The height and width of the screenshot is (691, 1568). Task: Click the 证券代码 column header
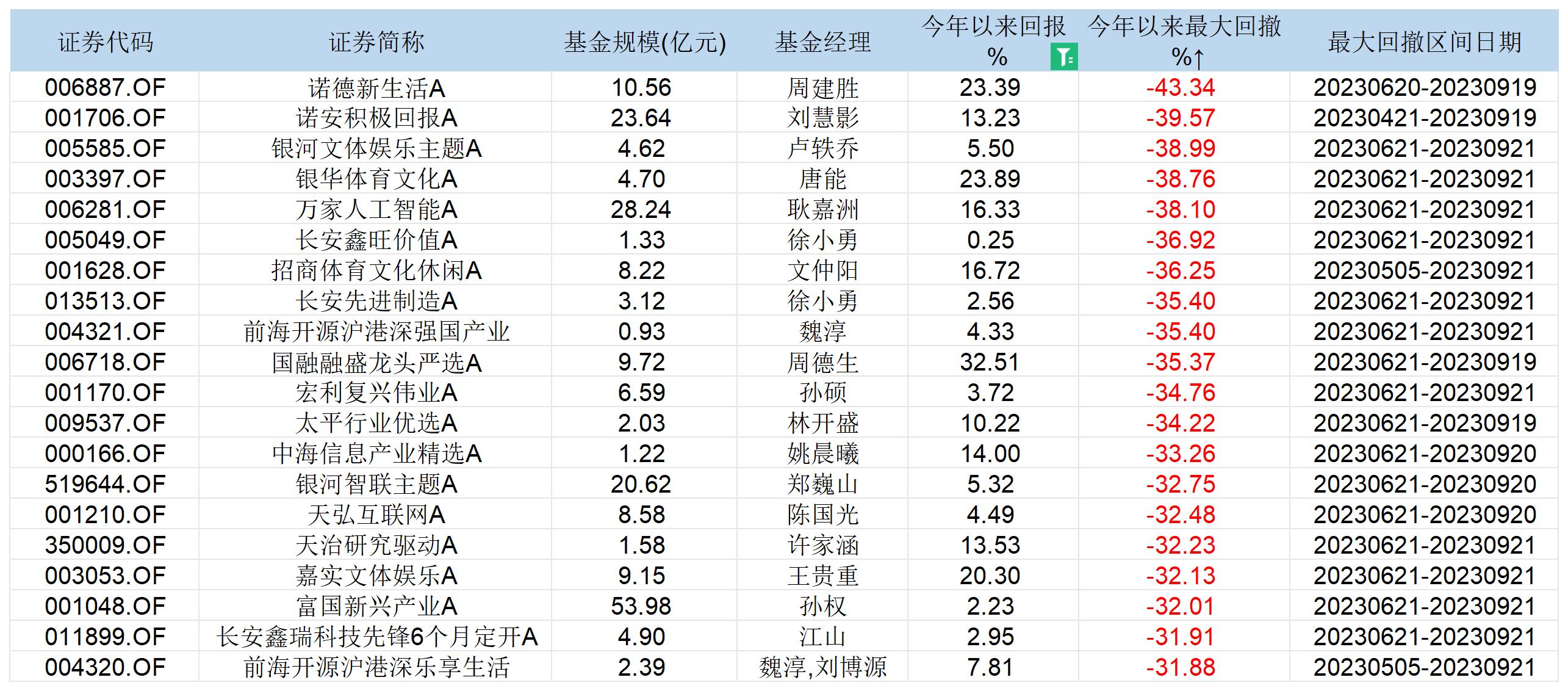(105, 42)
